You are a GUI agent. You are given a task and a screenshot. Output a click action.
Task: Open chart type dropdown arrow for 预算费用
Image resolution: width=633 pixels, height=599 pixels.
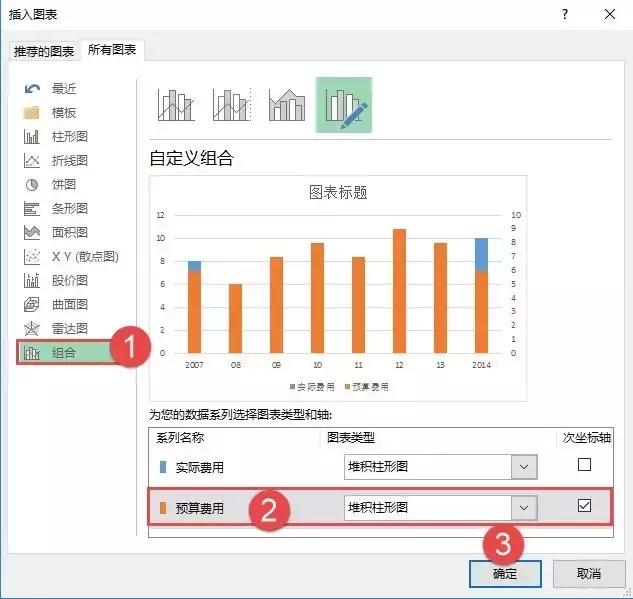point(524,508)
